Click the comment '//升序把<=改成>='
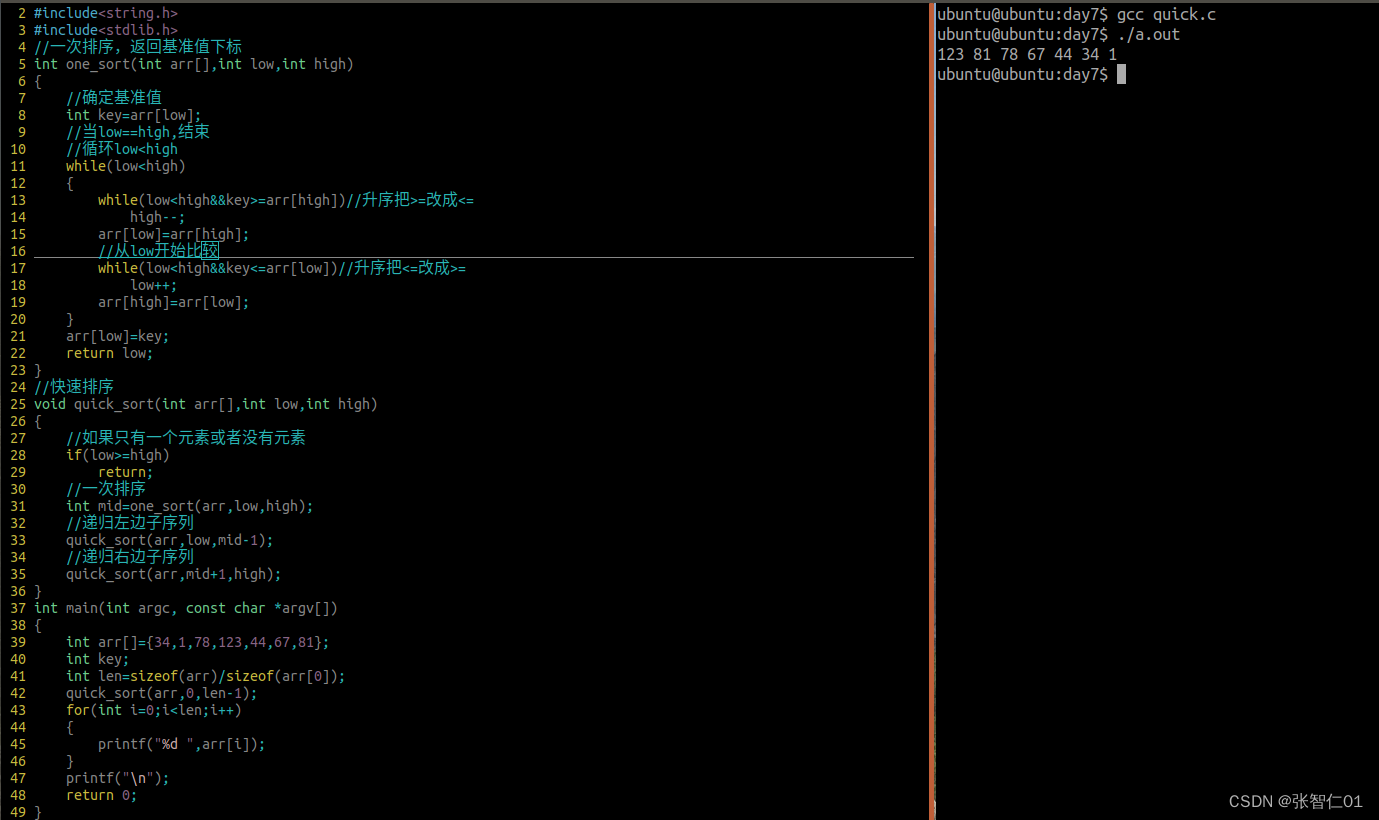Viewport: 1379px width, 820px height. click(402, 268)
